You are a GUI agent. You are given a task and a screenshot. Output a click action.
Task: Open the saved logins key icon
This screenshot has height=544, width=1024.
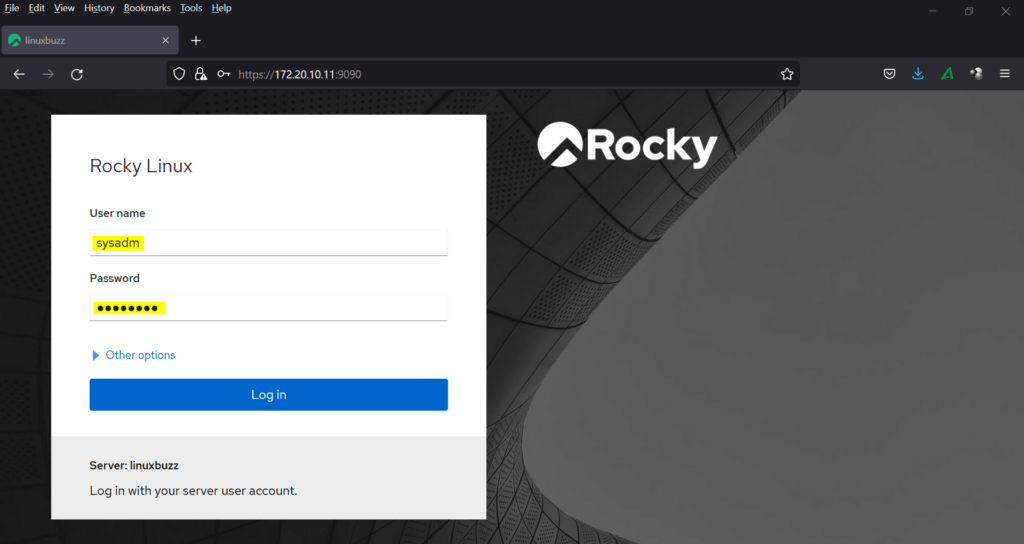223,74
